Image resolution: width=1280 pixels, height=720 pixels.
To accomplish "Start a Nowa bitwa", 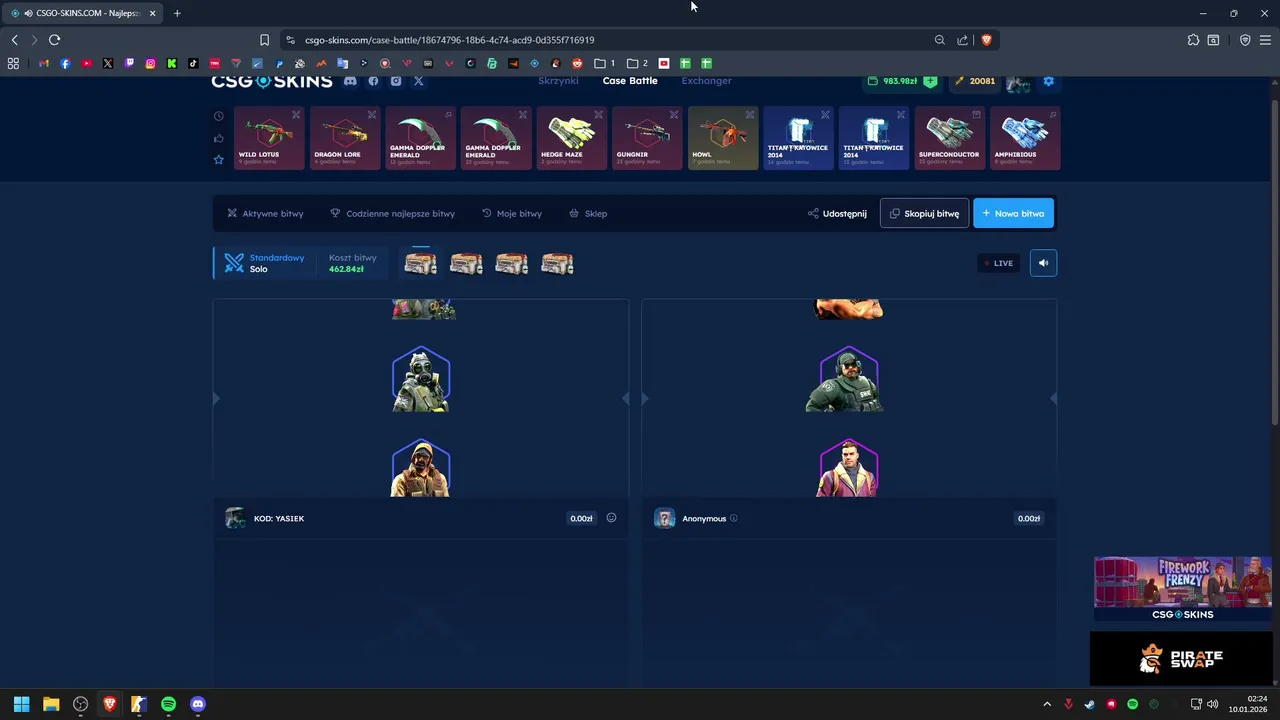I will click(1013, 213).
